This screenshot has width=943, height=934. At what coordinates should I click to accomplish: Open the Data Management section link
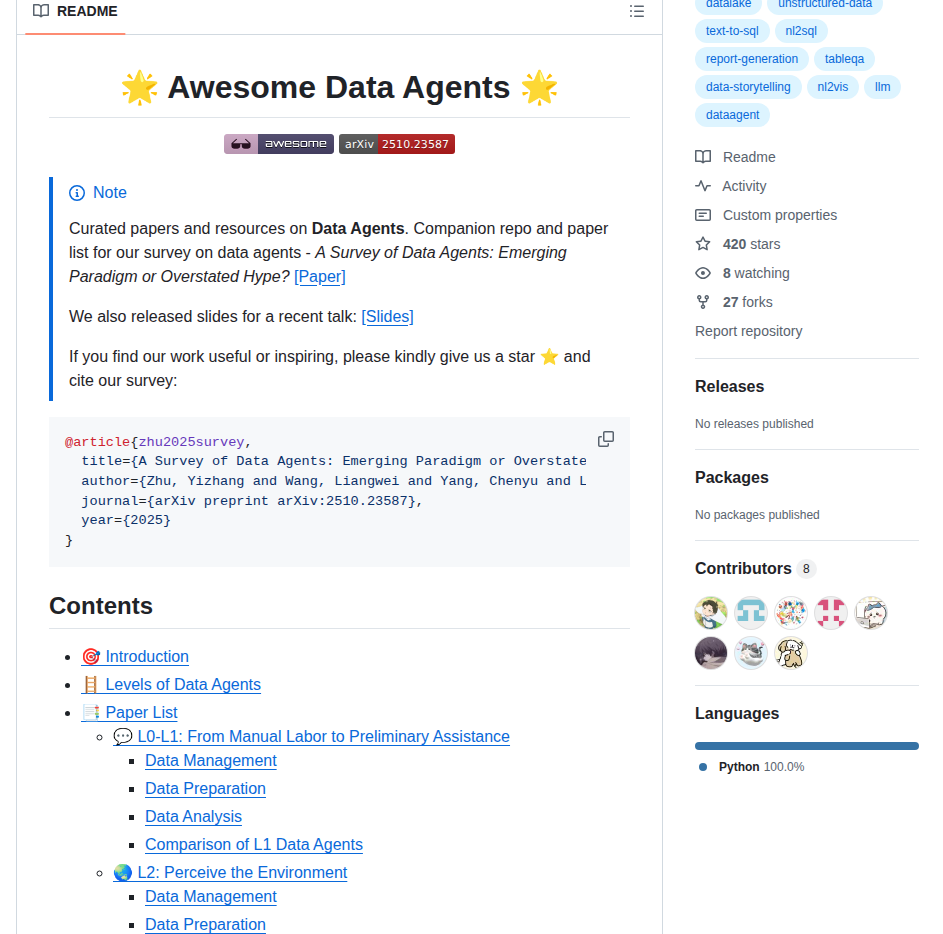[x=210, y=760]
